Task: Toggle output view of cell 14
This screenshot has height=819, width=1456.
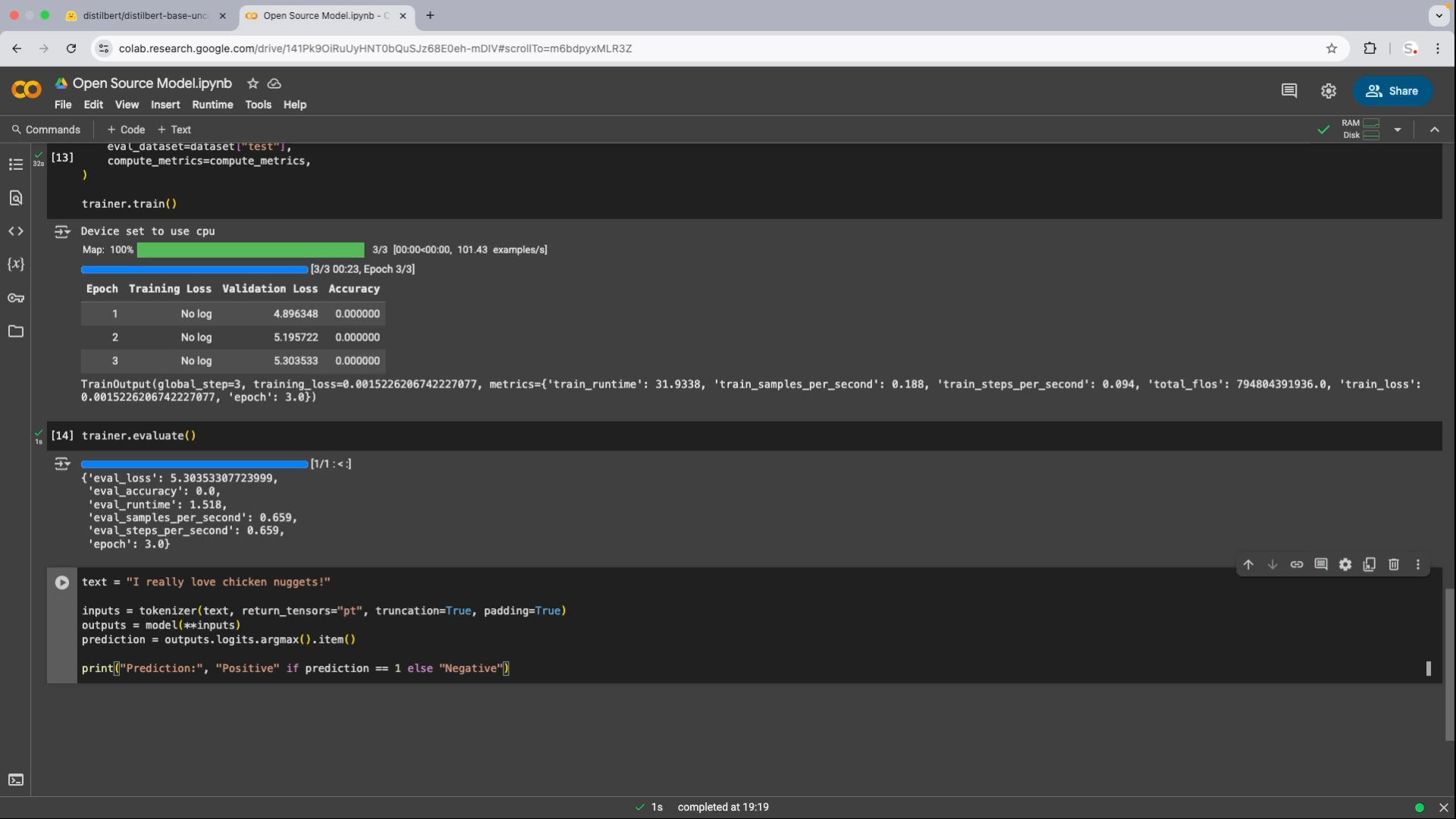Action: (x=62, y=464)
